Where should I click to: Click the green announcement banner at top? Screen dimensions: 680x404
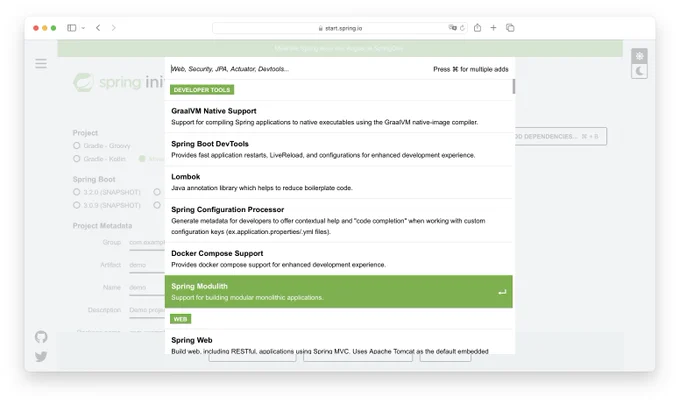340,49
